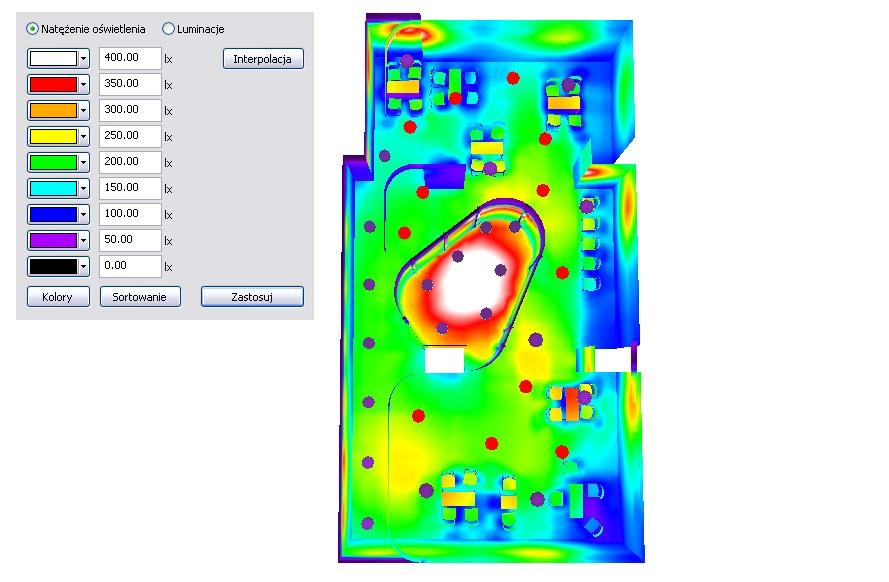Click the Kolory button
Image resolution: width=889 pixels, height=582 pixels.
pyautogui.click(x=58, y=297)
